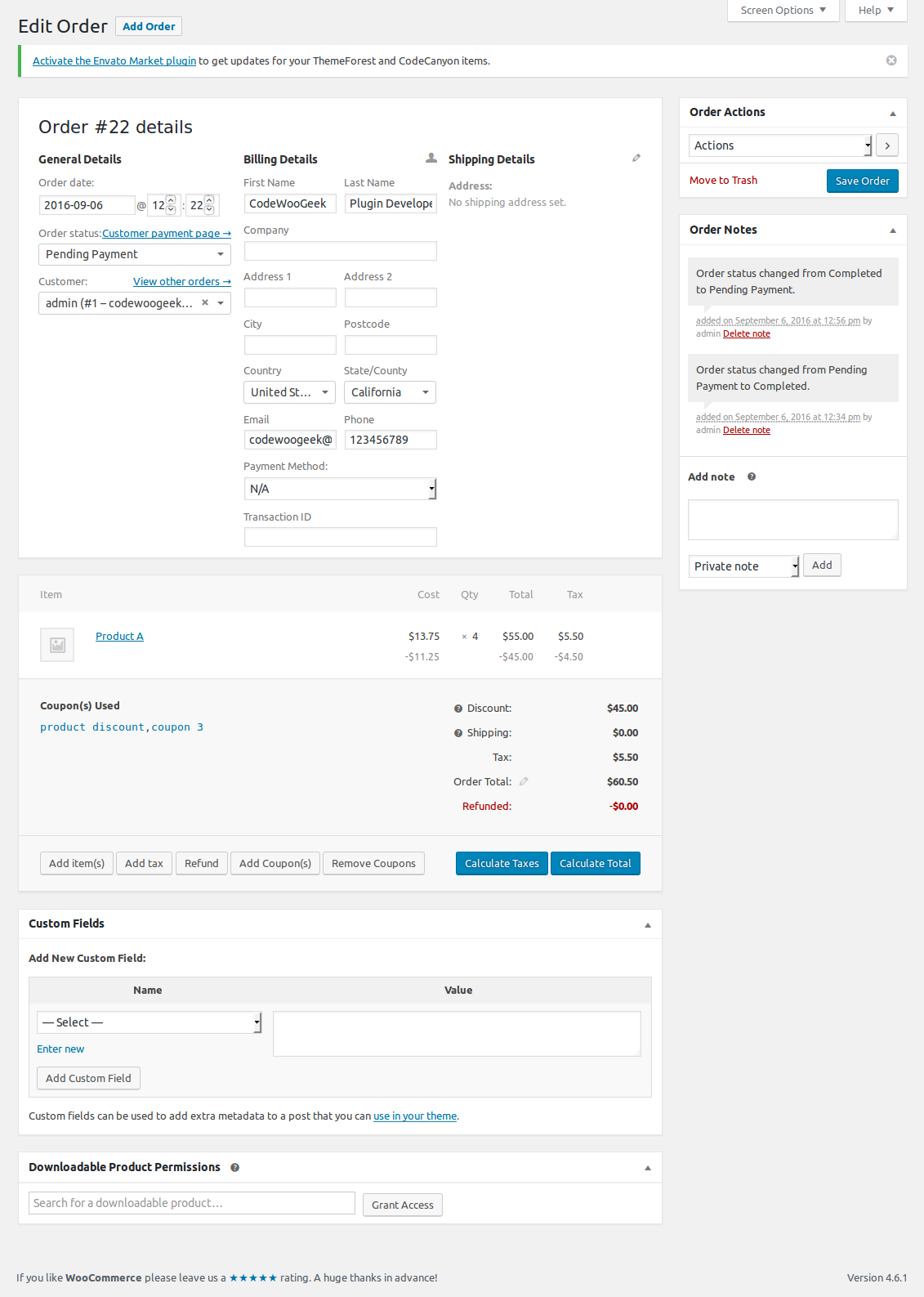Image resolution: width=924 pixels, height=1297 pixels.
Task: Open custom field name Select dropdown
Action: (149, 1022)
